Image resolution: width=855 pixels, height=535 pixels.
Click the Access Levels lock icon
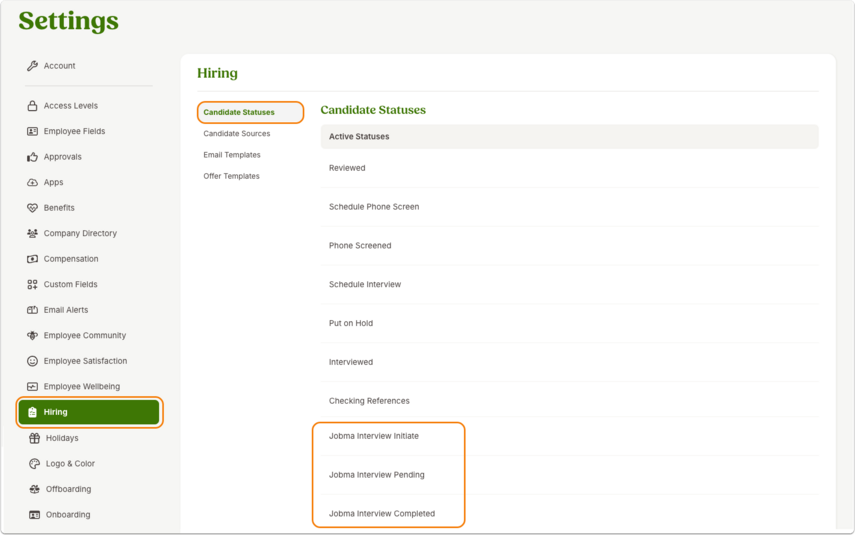click(32, 106)
